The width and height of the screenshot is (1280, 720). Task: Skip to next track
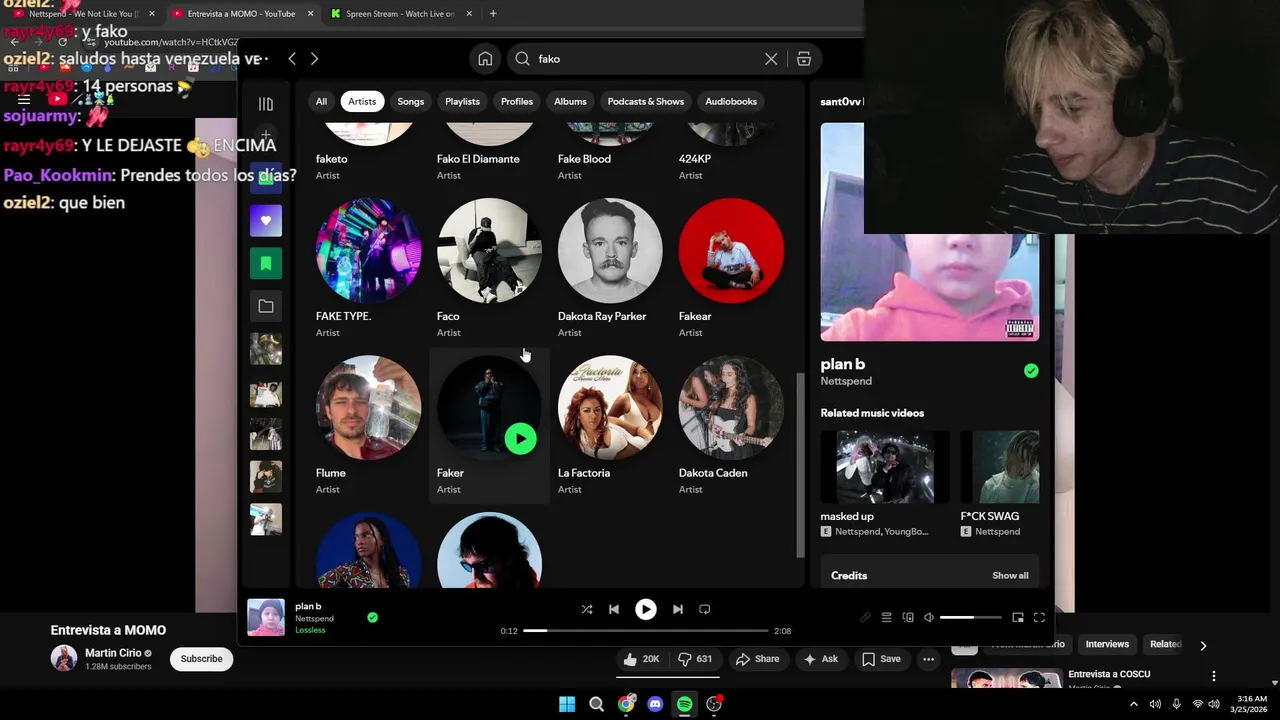pyautogui.click(x=678, y=609)
